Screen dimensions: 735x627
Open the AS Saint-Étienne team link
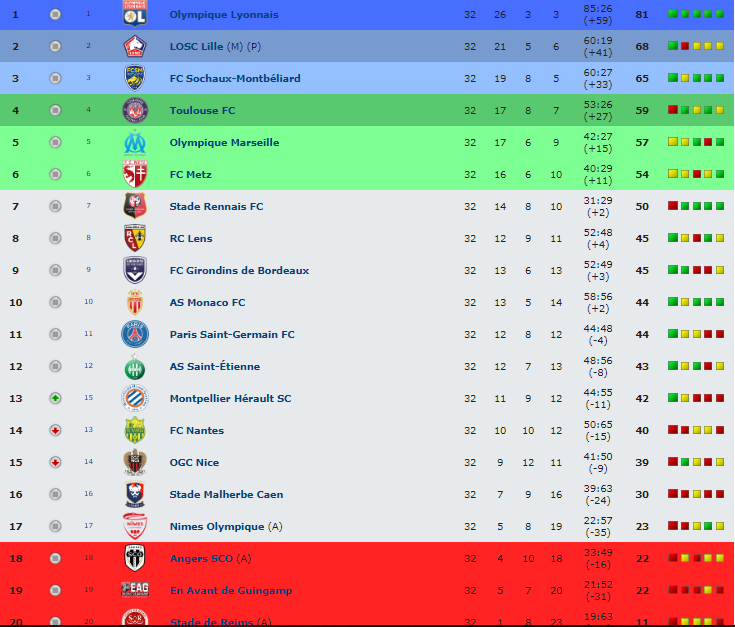click(x=215, y=366)
